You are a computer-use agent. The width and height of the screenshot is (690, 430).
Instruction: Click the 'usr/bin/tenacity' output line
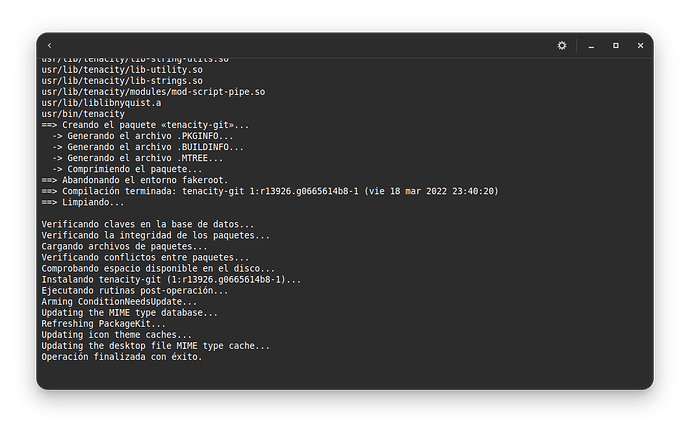click(83, 114)
